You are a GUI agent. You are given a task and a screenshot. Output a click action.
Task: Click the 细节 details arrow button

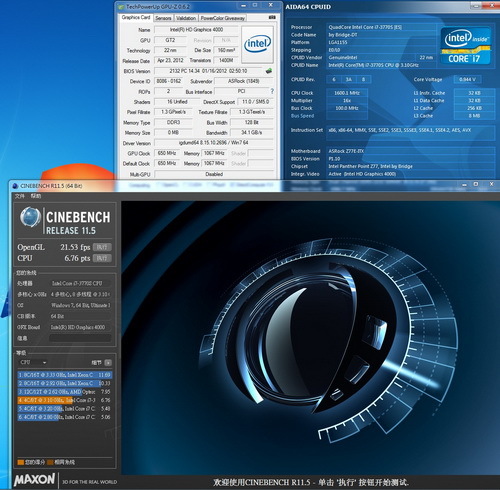click(108, 362)
